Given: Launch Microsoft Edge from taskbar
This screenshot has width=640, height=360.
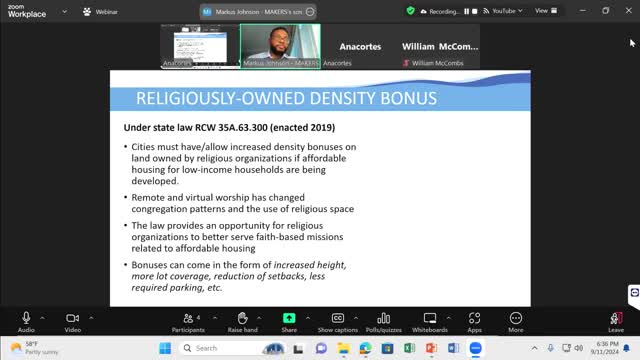Looking at the screenshot, I should click(x=365, y=348).
